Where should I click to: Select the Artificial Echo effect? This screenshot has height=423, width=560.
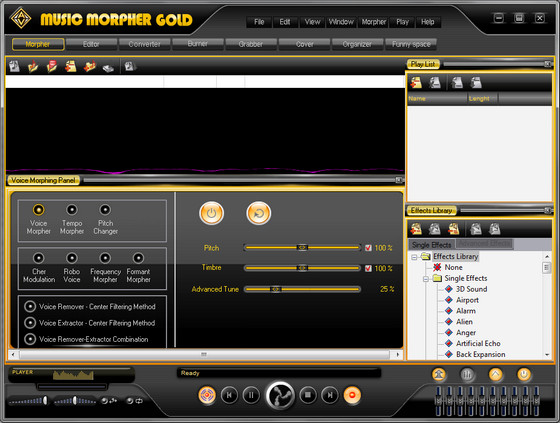coord(478,343)
